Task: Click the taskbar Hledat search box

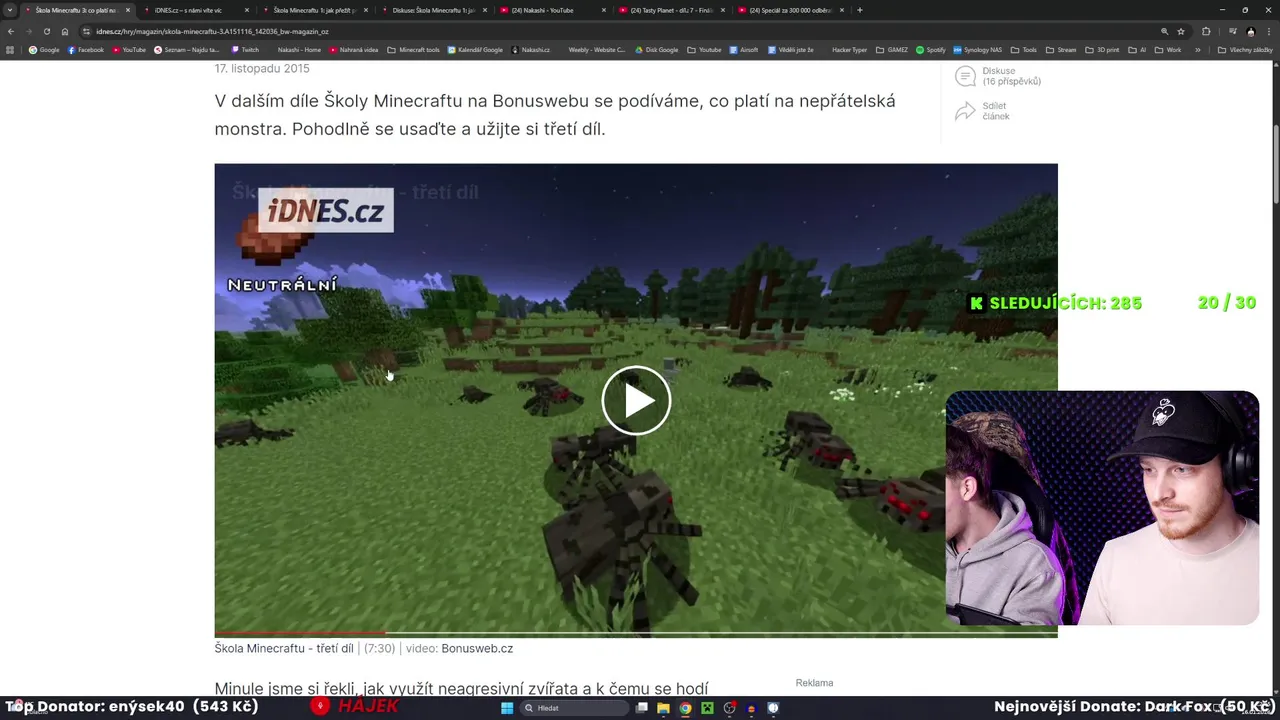Action: click(x=573, y=708)
